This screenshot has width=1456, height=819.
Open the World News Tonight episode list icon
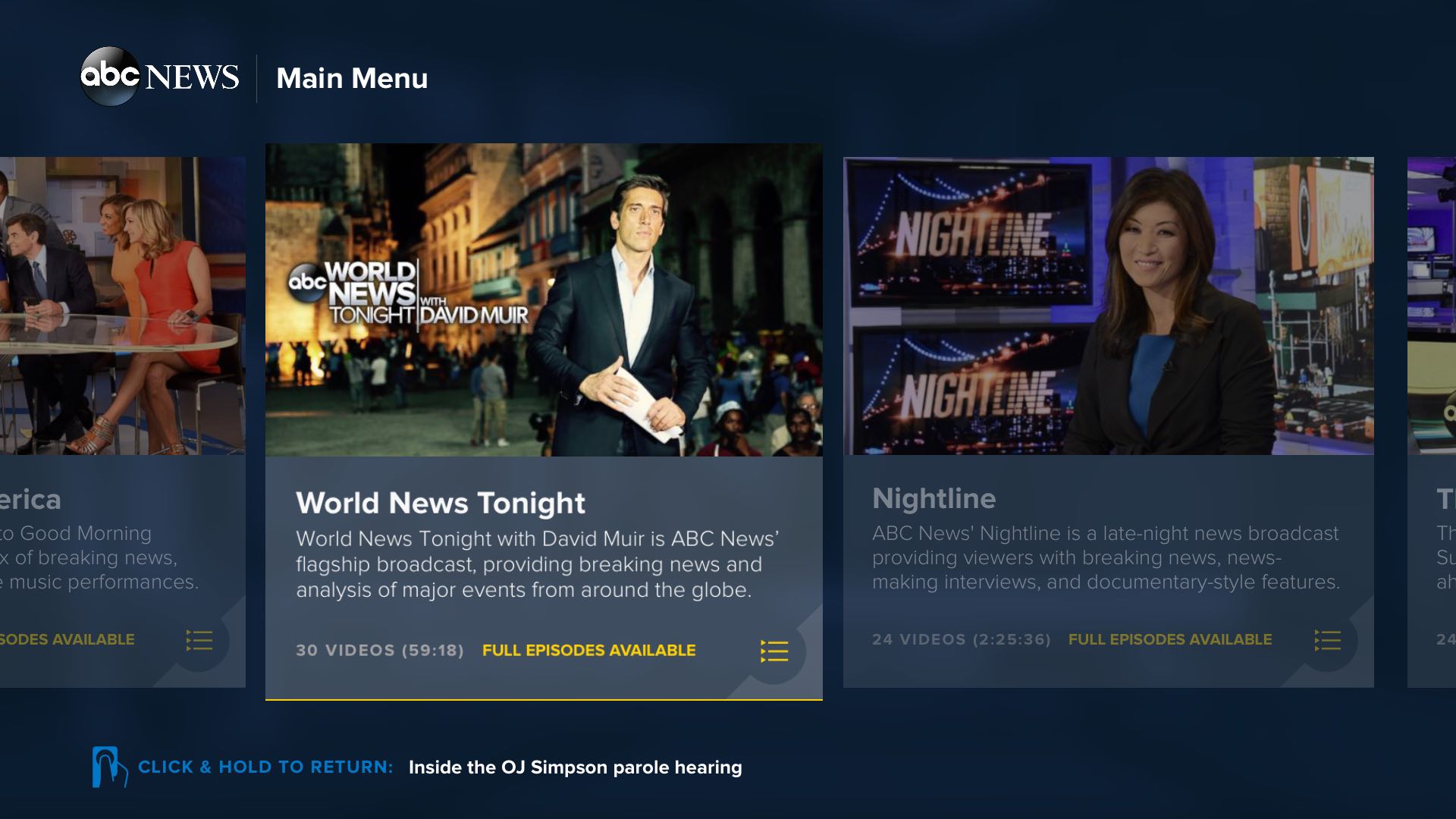pos(774,651)
